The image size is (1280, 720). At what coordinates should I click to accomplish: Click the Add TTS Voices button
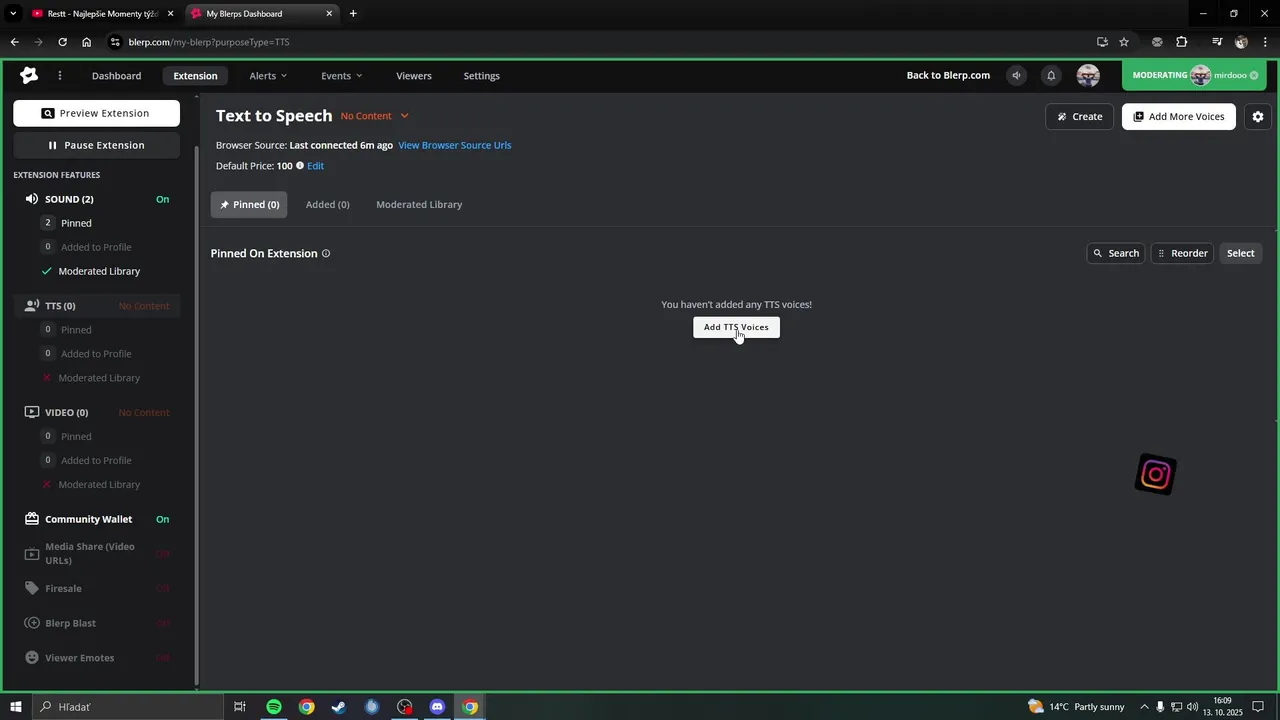click(x=736, y=327)
